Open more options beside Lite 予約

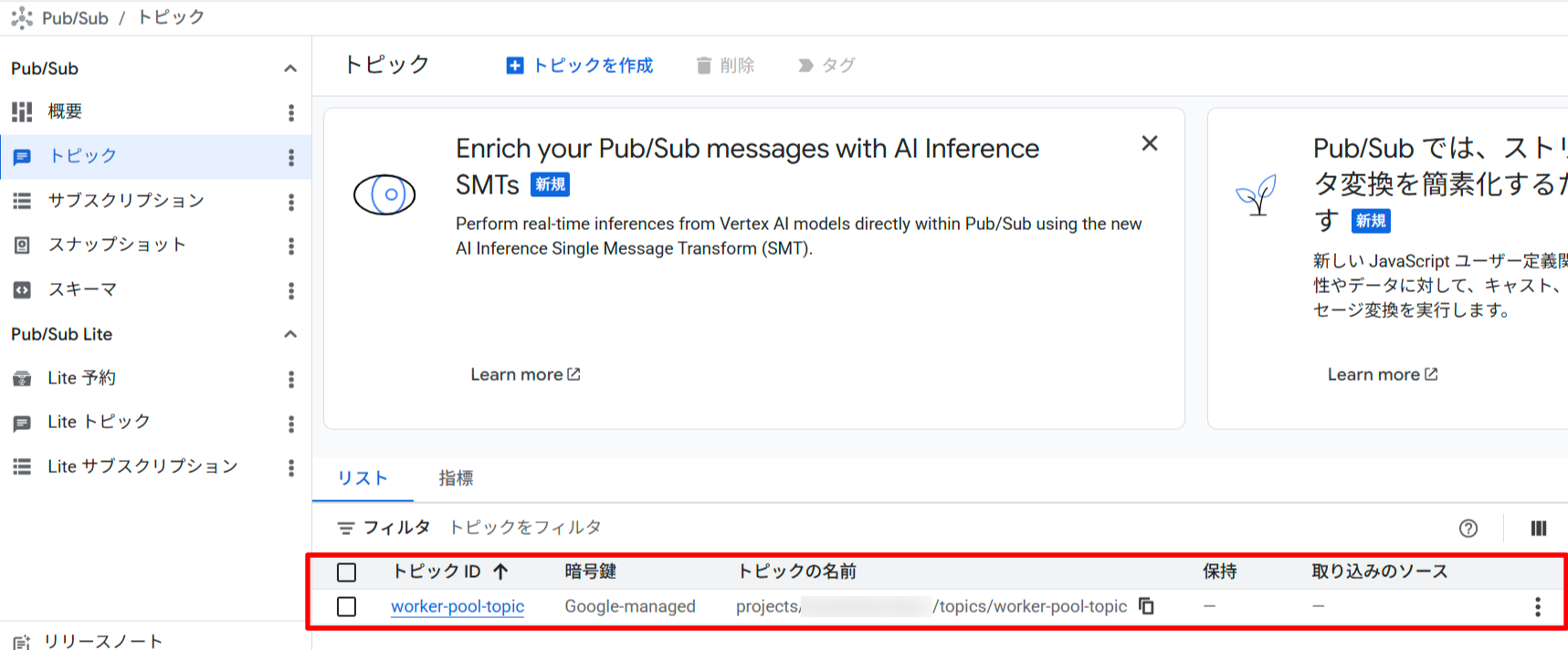tap(291, 379)
